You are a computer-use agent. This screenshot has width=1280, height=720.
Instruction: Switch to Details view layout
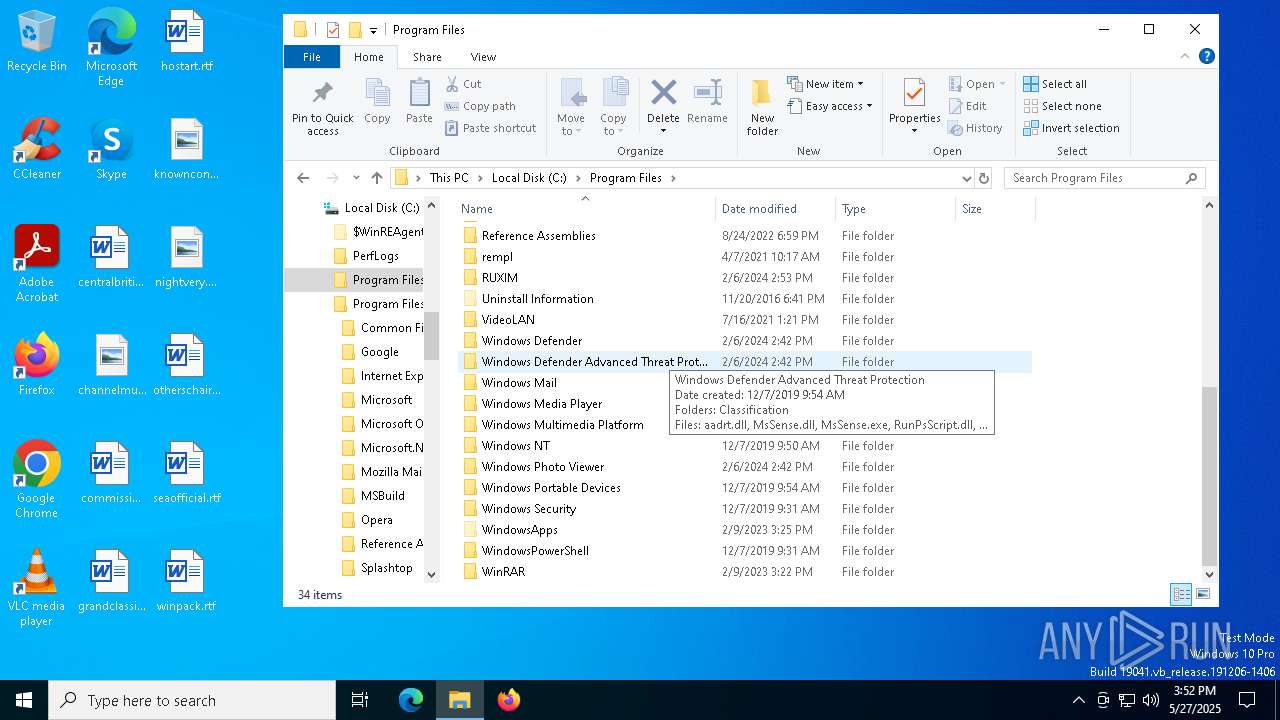[1181, 594]
